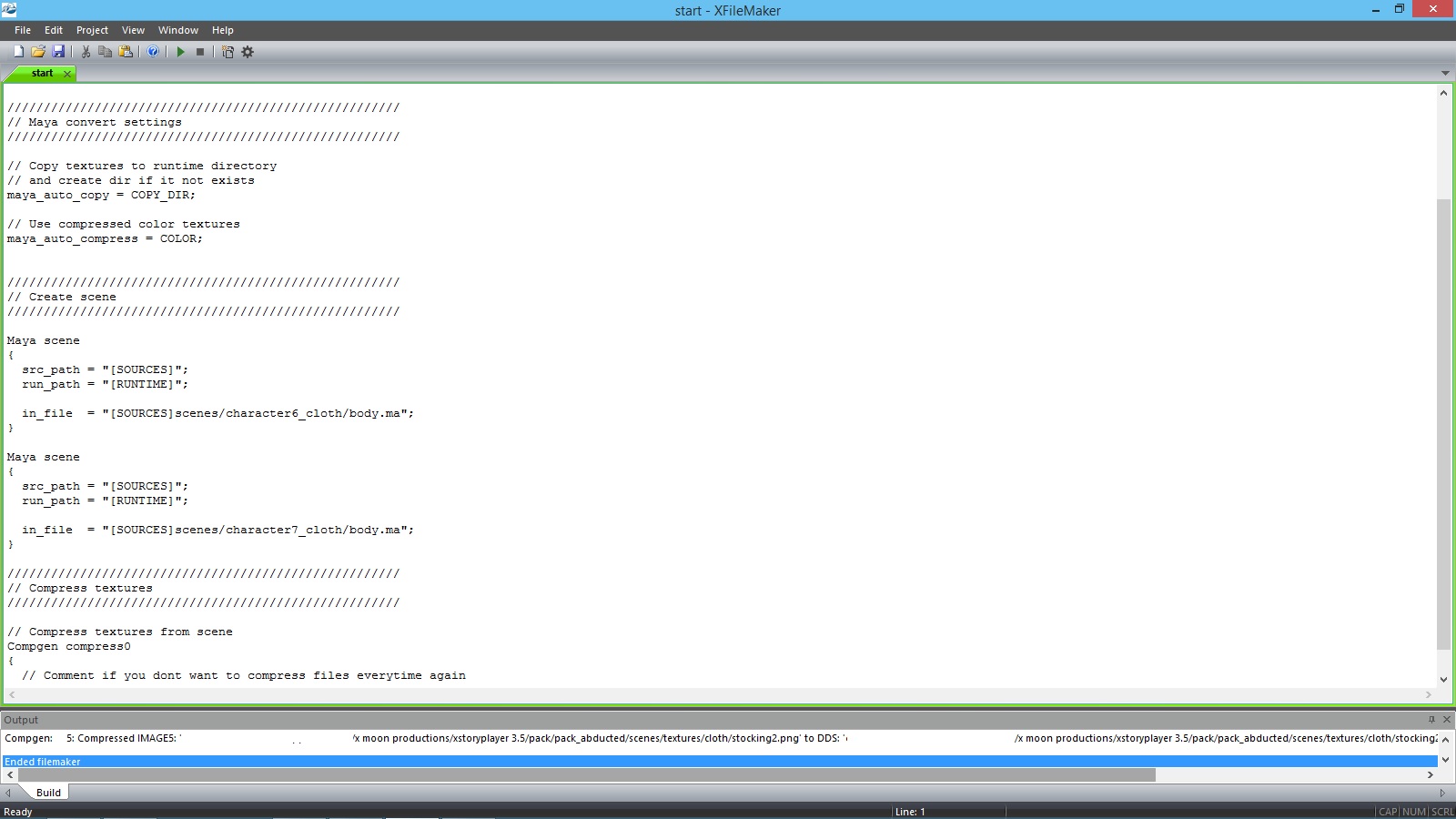Click the new project documents icon

pos(227,52)
